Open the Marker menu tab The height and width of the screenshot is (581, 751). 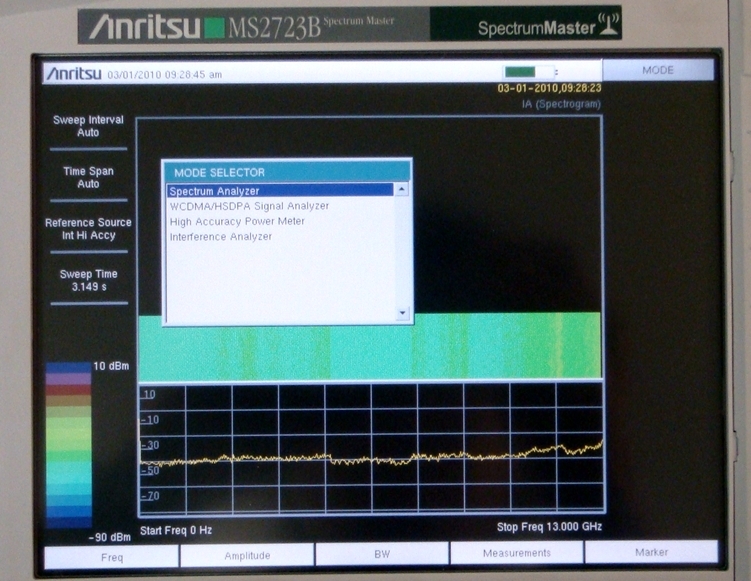[651, 552]
